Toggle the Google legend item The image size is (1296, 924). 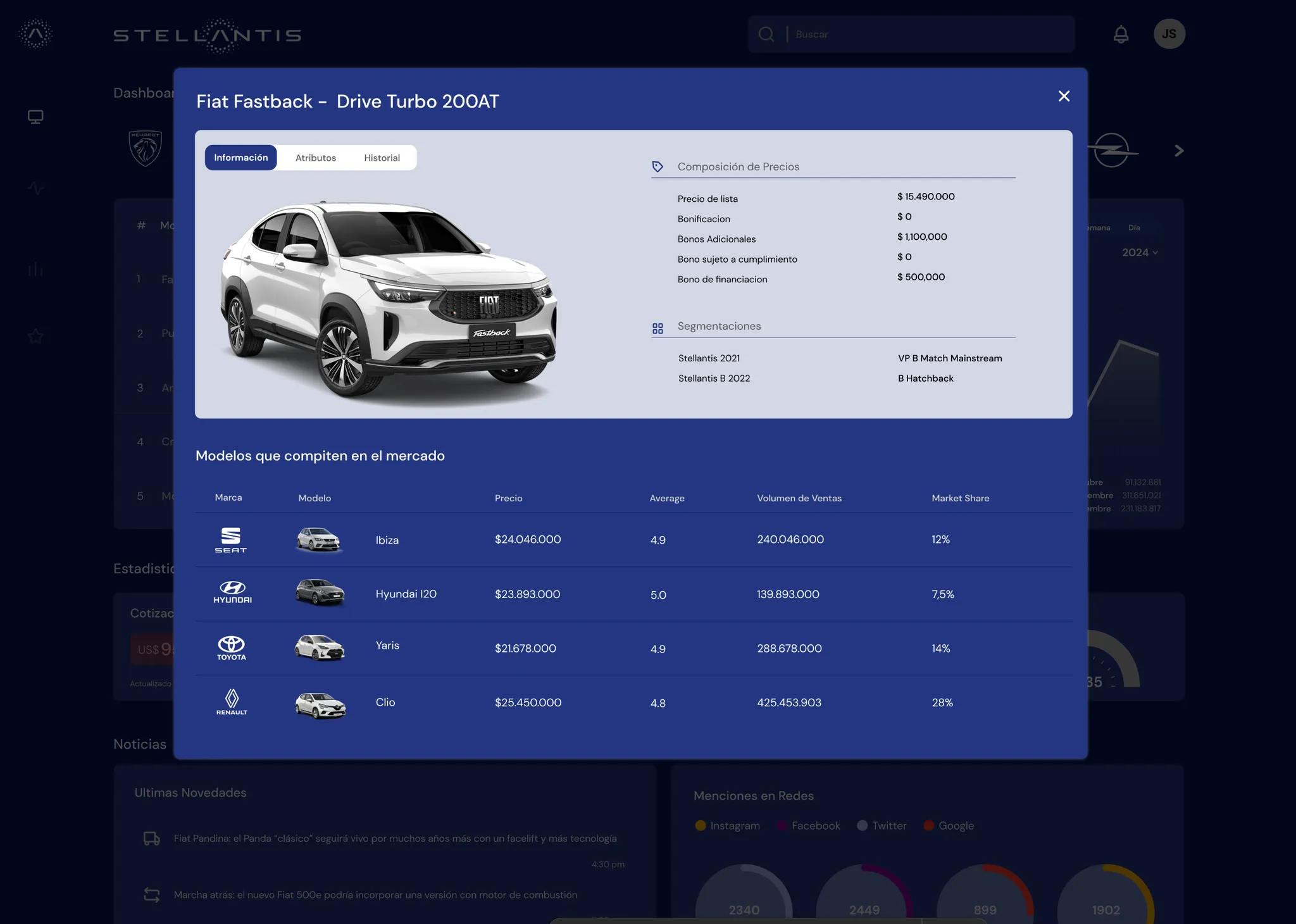pos(949,826)
